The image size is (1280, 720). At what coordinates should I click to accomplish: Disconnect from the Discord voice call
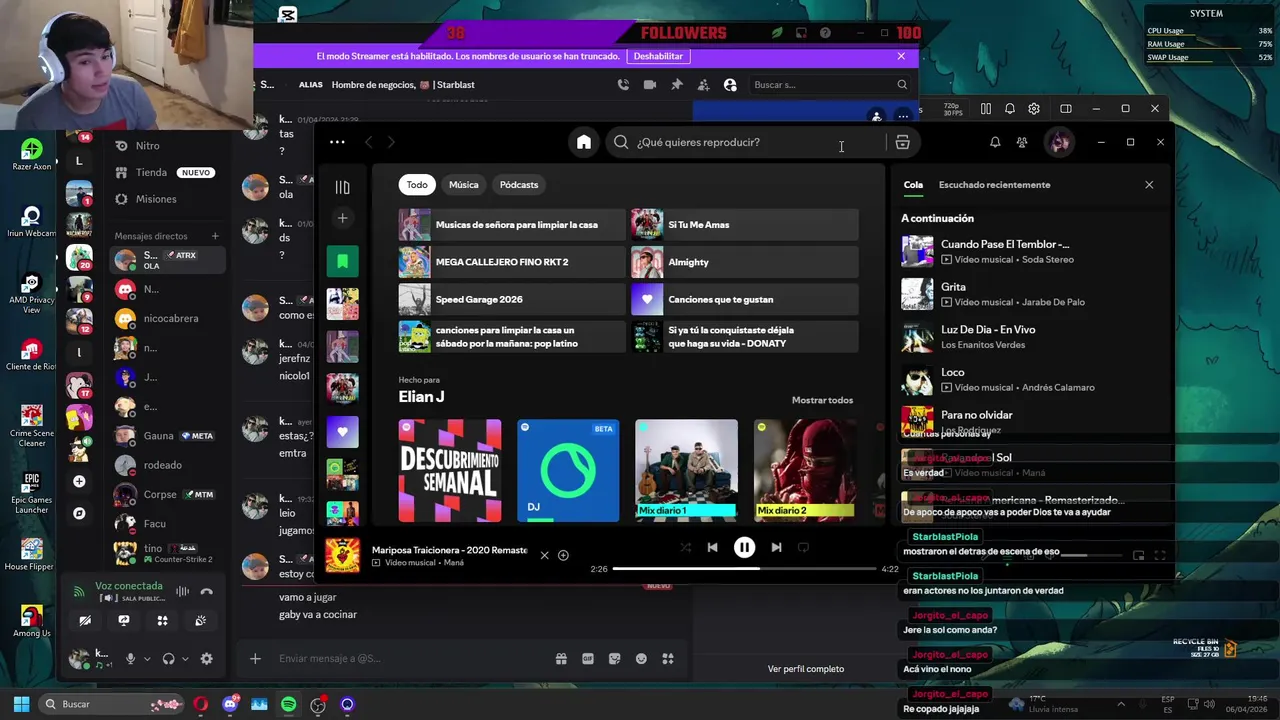coord(206,591)
